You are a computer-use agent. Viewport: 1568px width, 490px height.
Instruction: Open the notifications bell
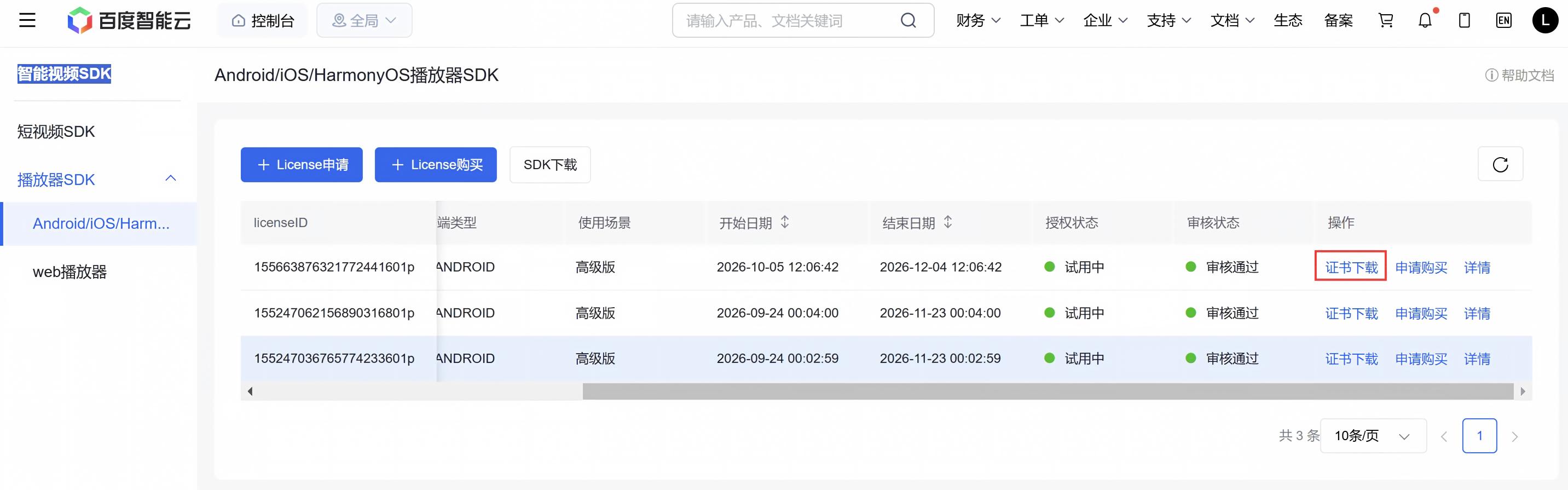[1425, 21]
